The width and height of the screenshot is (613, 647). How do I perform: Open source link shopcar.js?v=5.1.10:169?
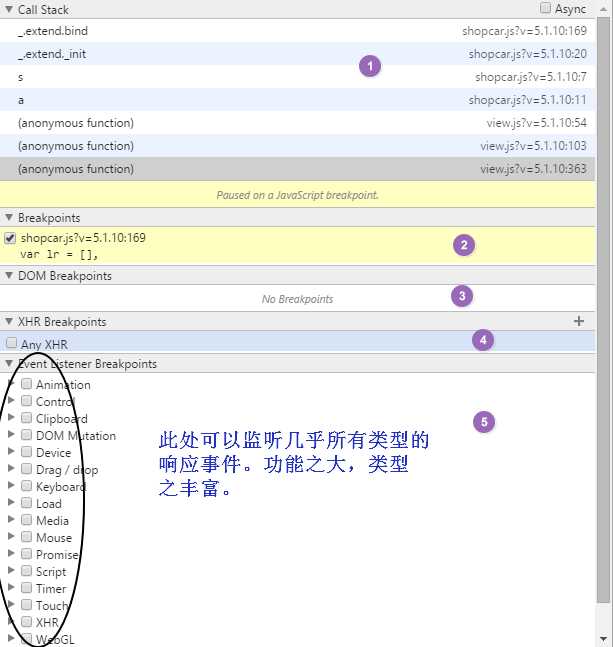point(524,31)
